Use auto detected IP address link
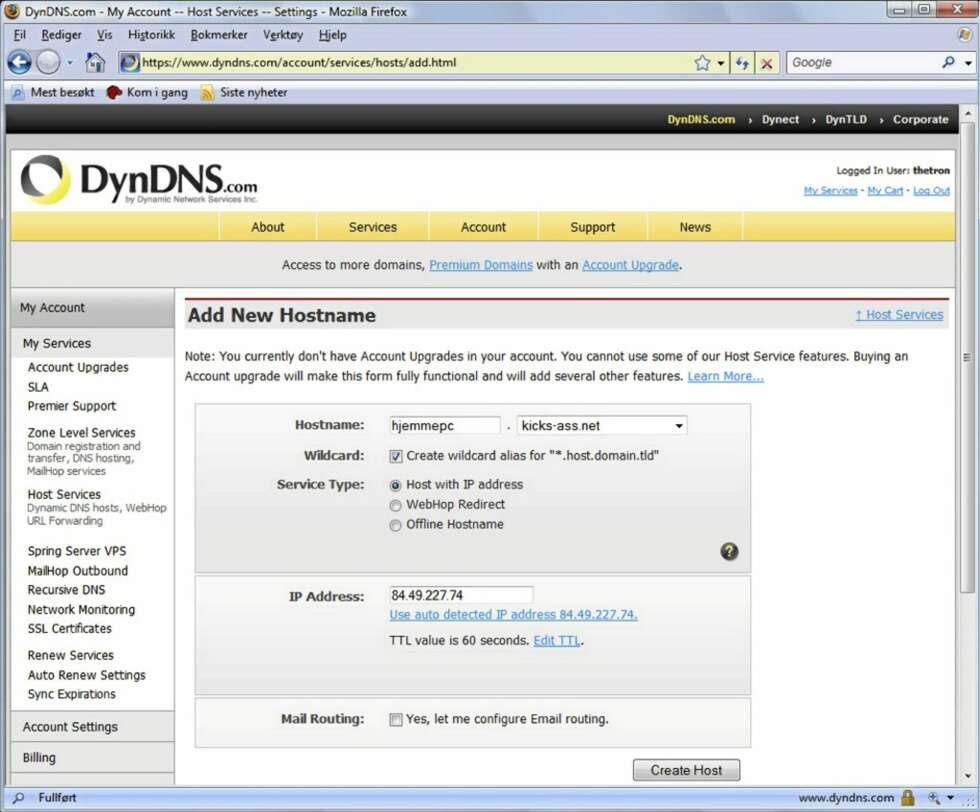This screenshot has width=980, height=812. click(513, 614)
